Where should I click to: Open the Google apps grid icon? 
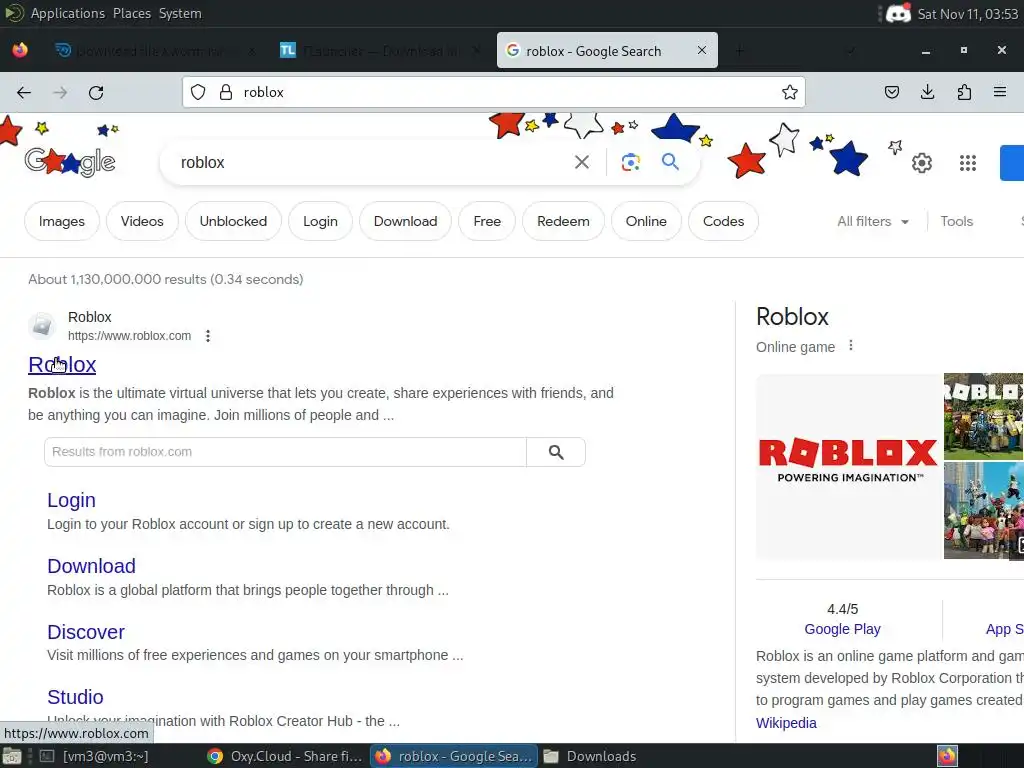click(x=968, y=163)
